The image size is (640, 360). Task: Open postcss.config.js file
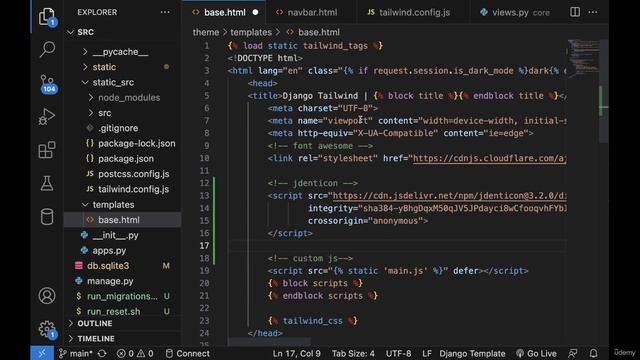[x=133, y=174]
